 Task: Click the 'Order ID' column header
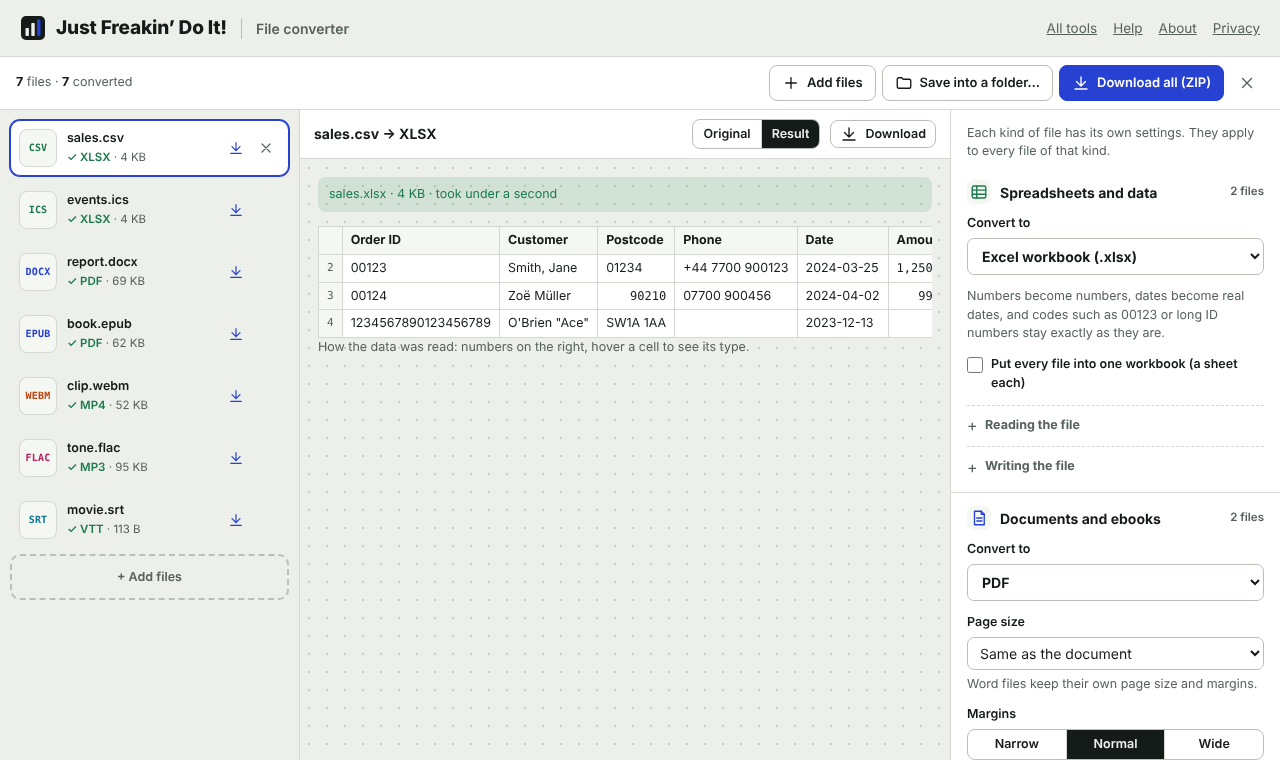[421, 240]
